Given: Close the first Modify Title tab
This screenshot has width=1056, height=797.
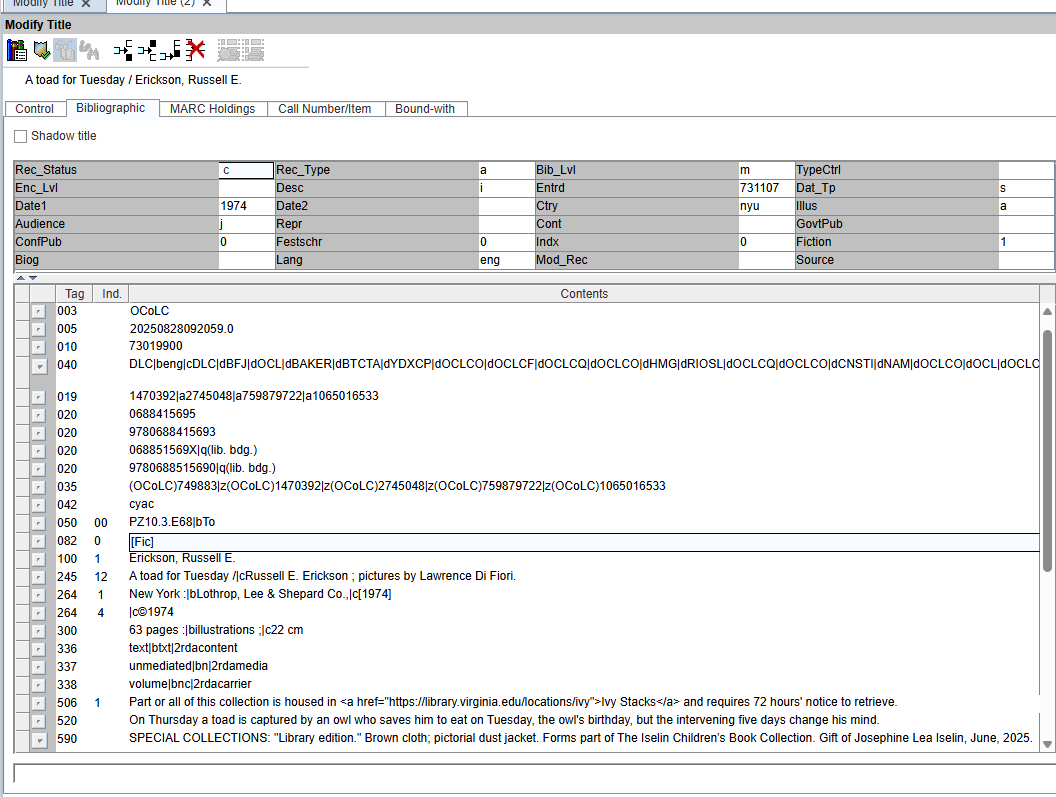Looking at the screenshot, I should click(x=86, y=3).
